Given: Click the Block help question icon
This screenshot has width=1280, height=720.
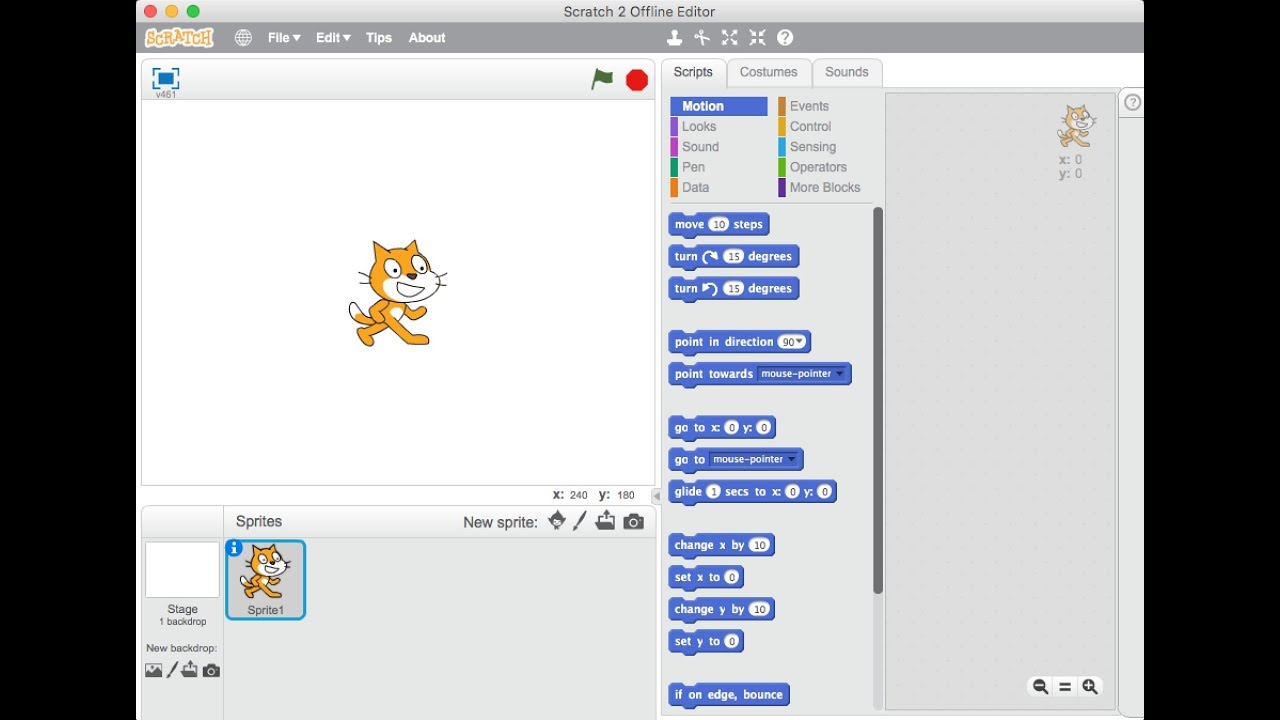Looking at the screenshot, I should point(785,38).
